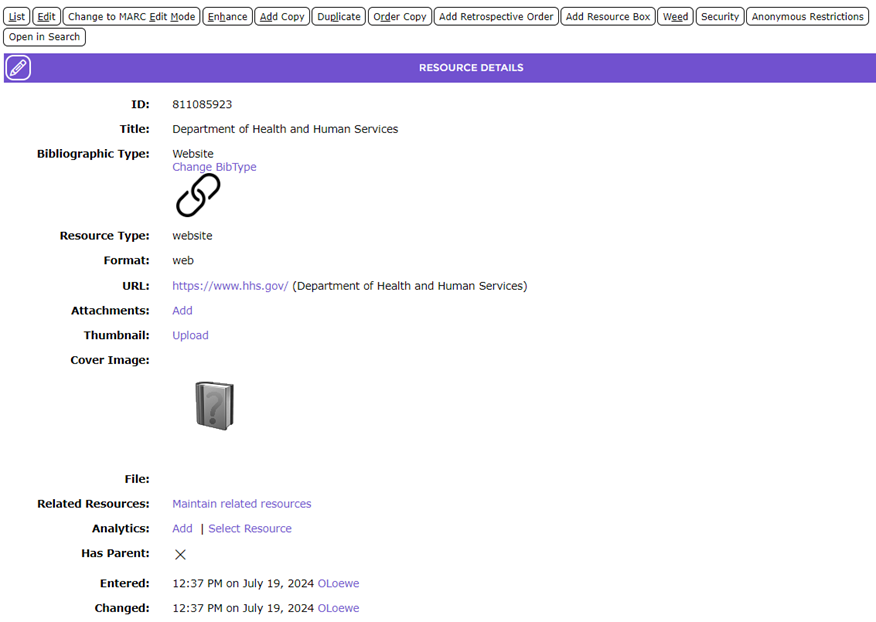Open the https://www.hhs.gov/ link
This screenshot has width=876, height=622.
point(230,286)
